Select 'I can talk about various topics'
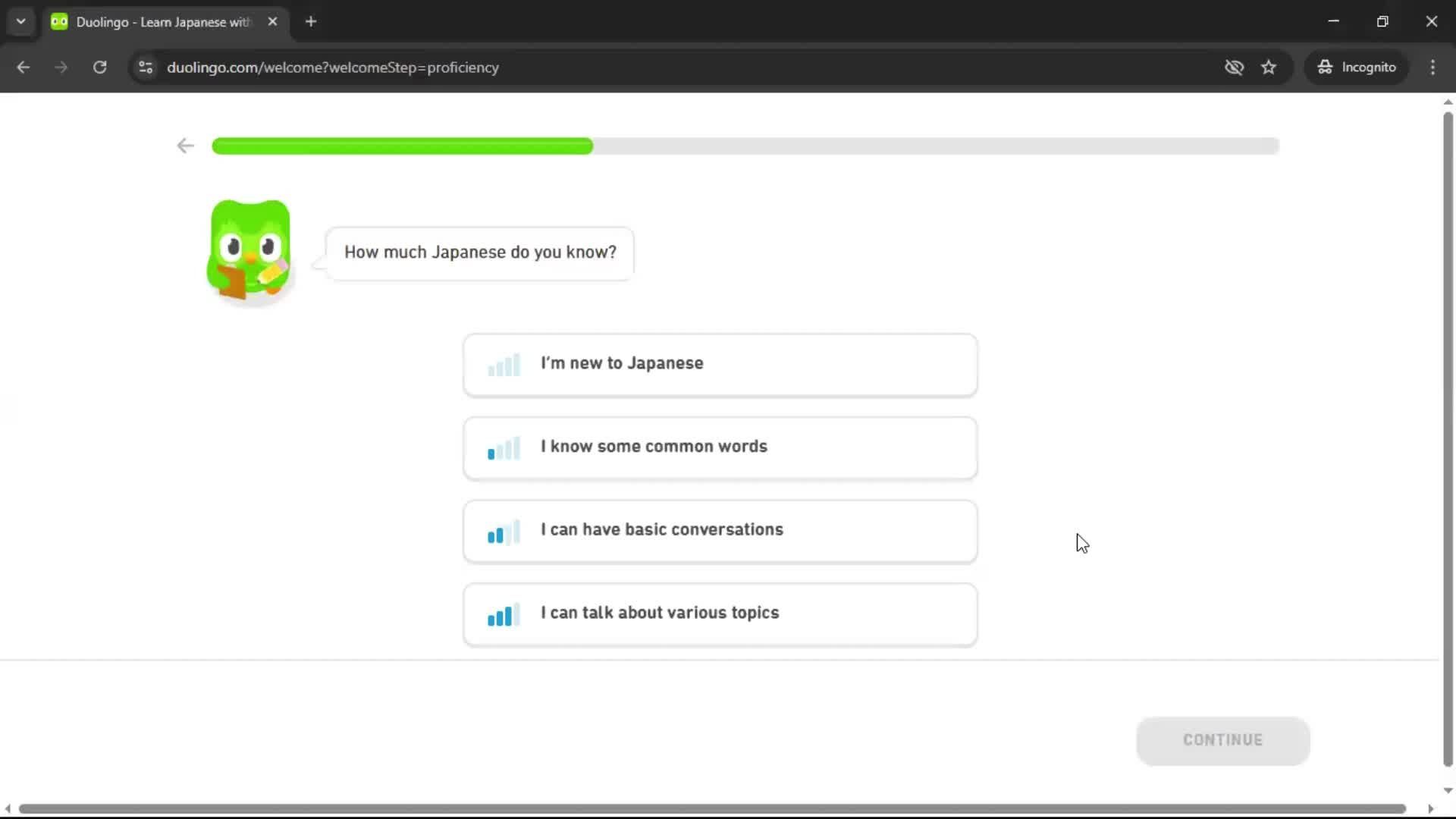 click(719, 614)
